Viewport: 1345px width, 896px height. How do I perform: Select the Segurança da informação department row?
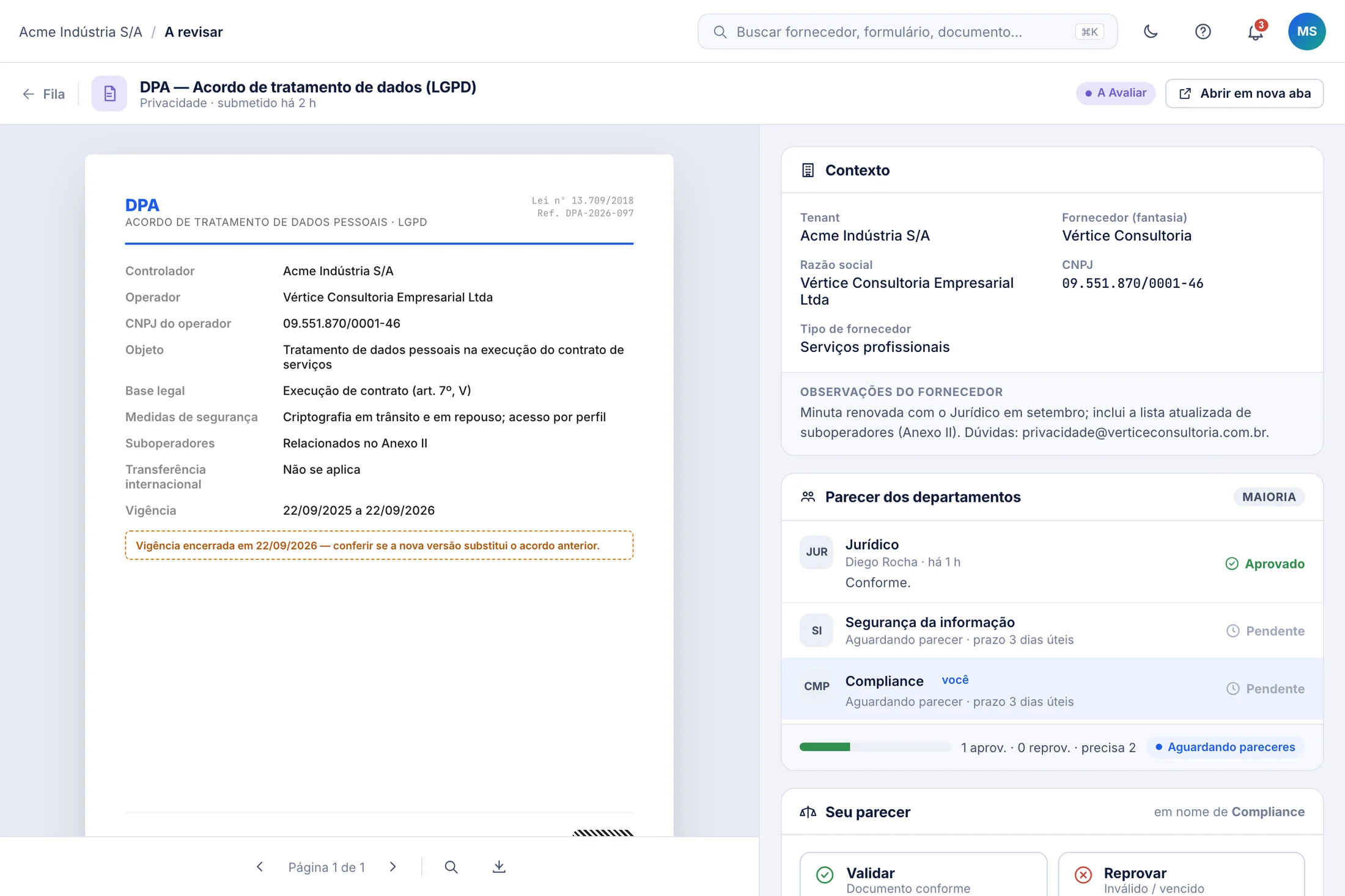1052,631
